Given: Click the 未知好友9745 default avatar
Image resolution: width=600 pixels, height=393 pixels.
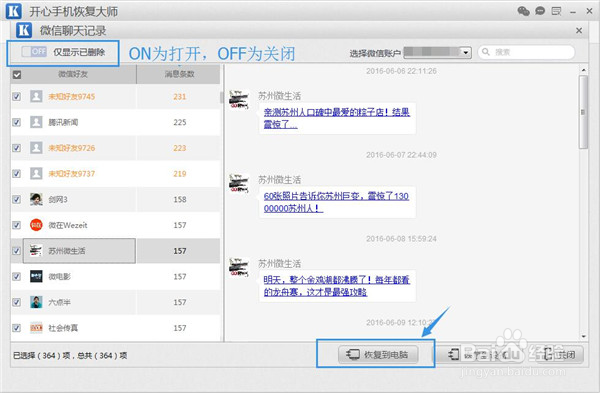Looking at the screenshot, I should [x=36, y=96].
